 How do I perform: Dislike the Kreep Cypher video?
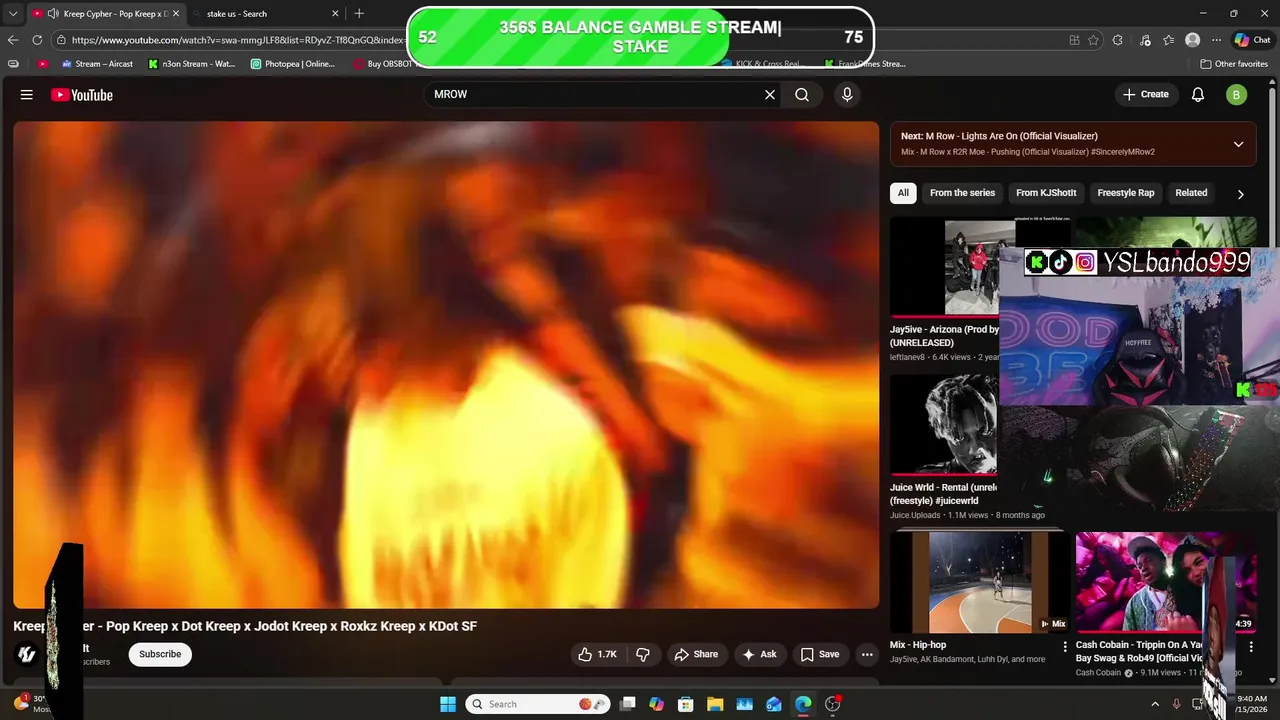643,654
